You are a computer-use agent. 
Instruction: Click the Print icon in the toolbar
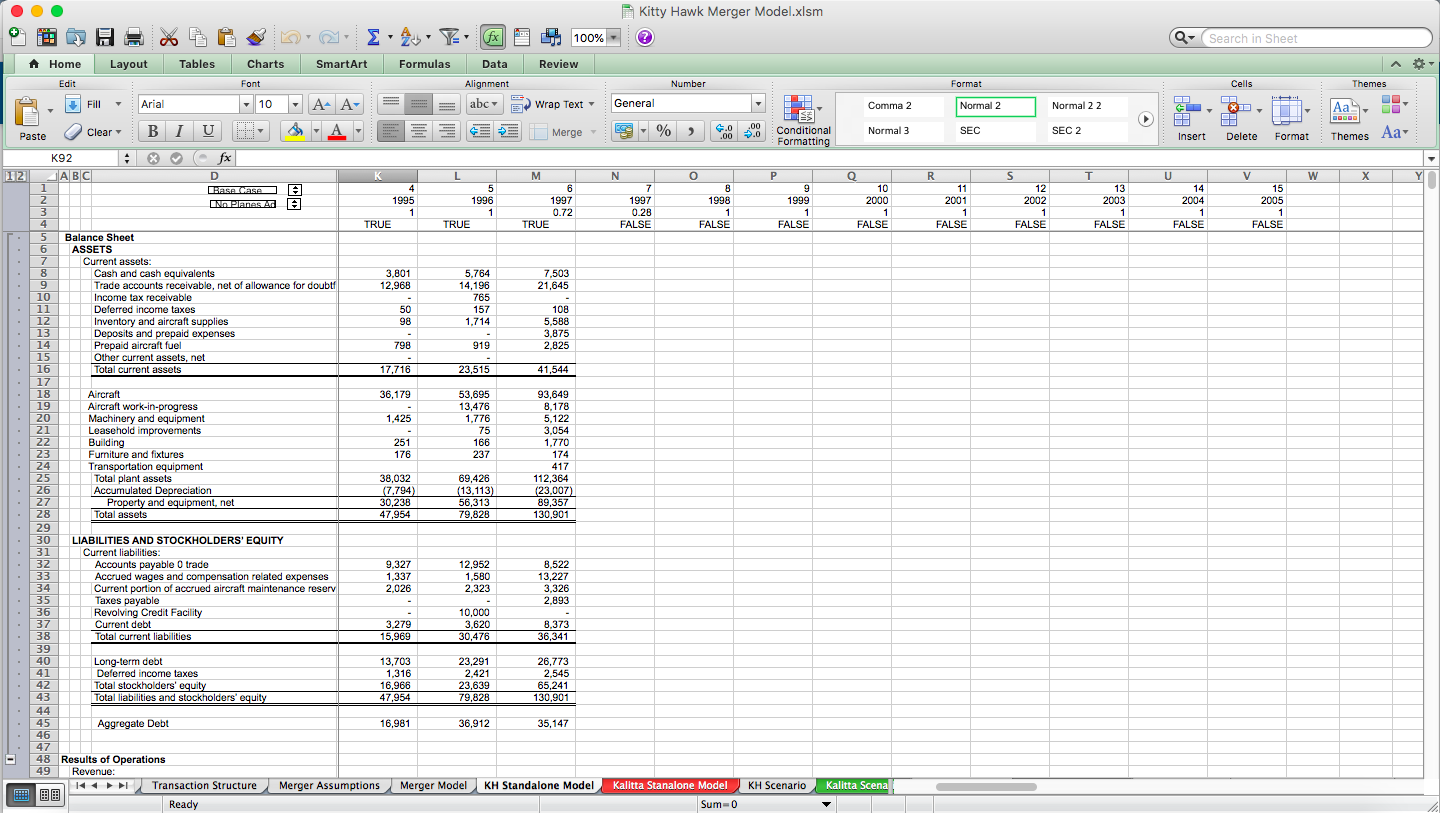[134, 36]
